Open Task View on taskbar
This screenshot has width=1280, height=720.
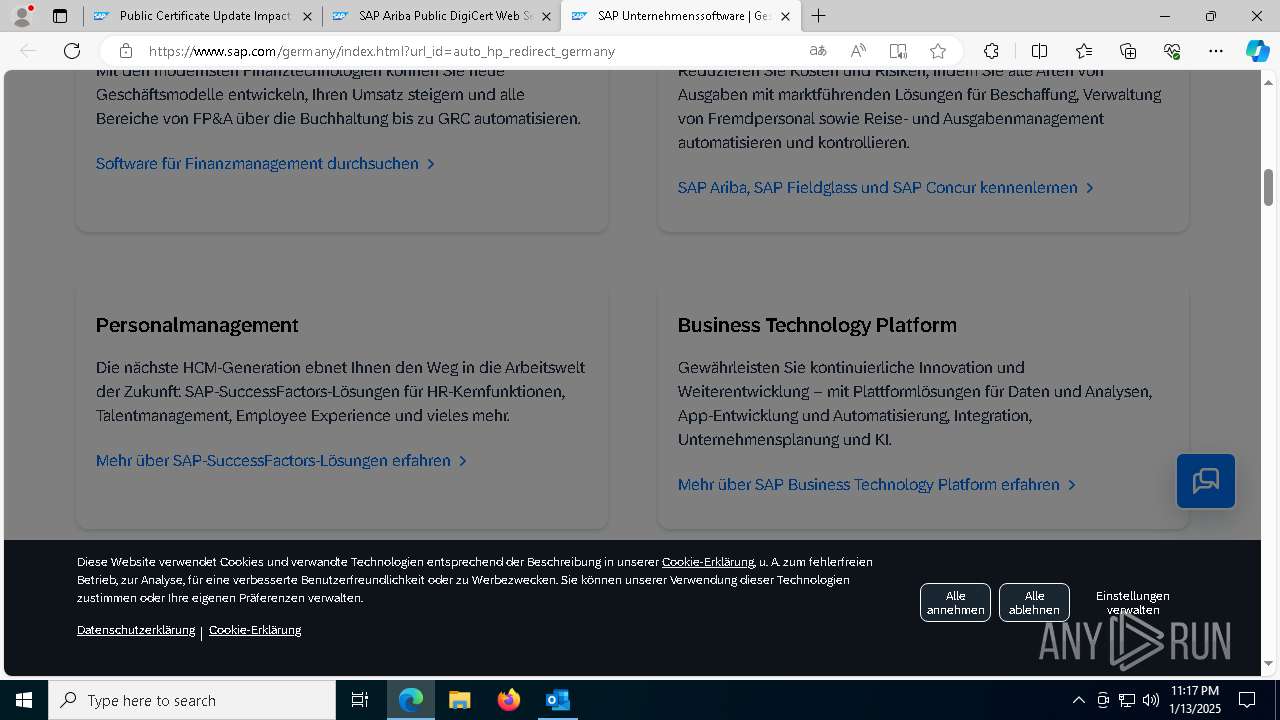(x=360, y=700)
